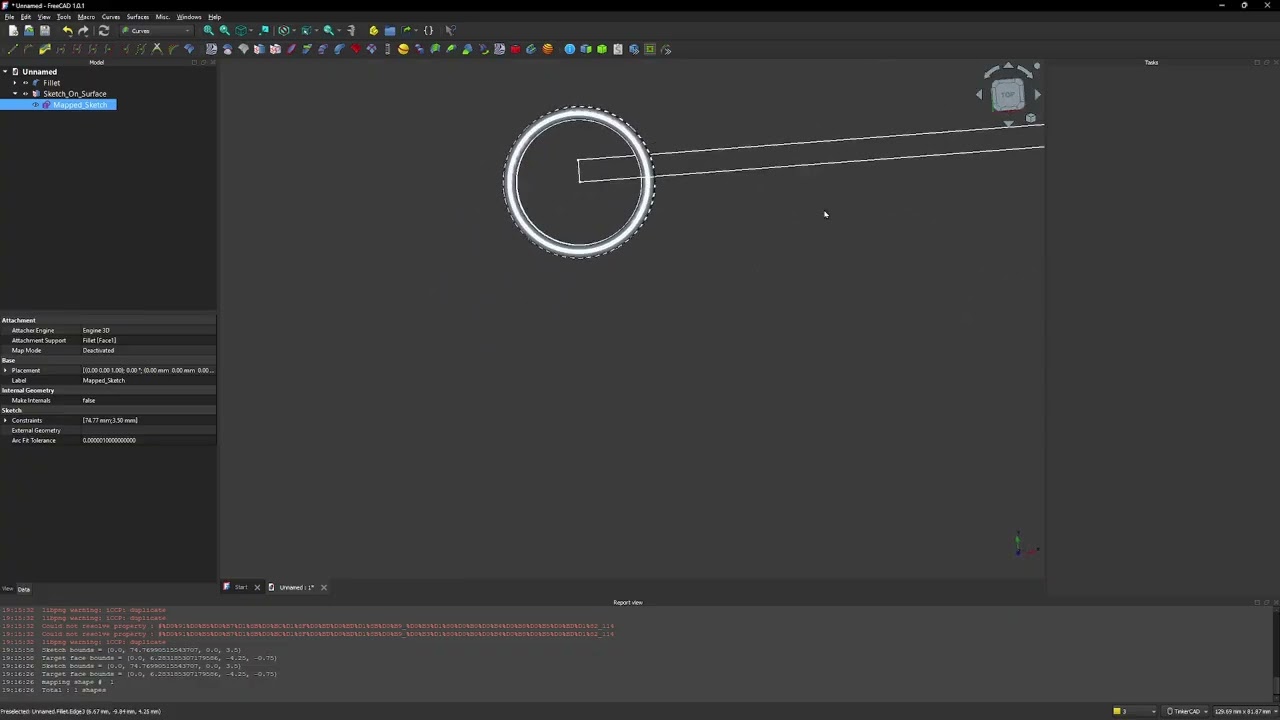Expand the Constraints property

point(5,421)
